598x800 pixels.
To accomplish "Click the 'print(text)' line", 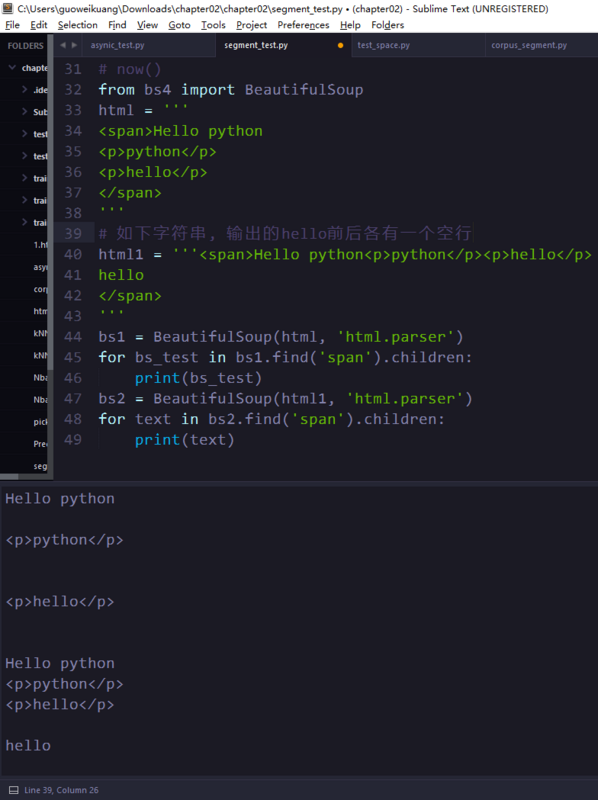I will (185, 440).
